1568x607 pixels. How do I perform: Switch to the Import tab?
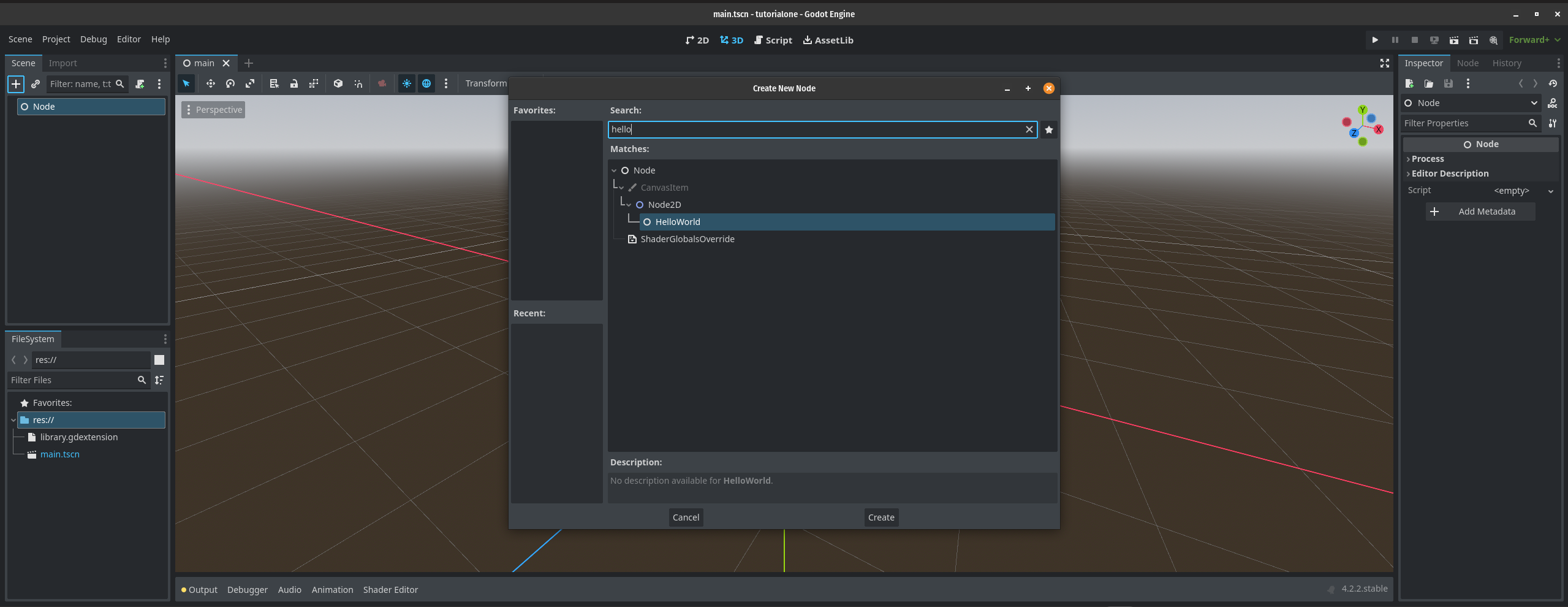pyautogui.click(x=63, y=63)
